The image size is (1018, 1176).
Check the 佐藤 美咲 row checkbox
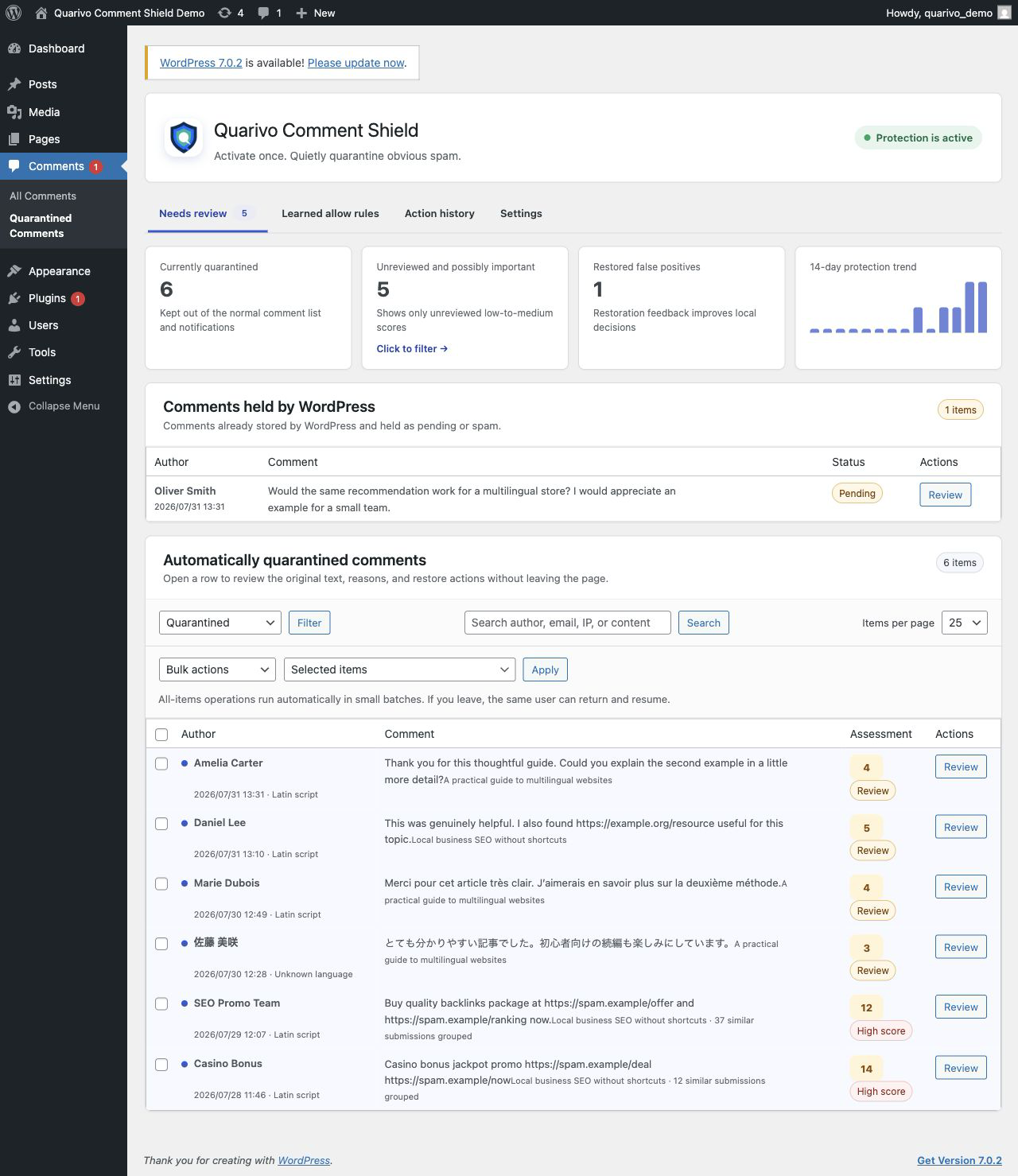click(x=161, y=944)
